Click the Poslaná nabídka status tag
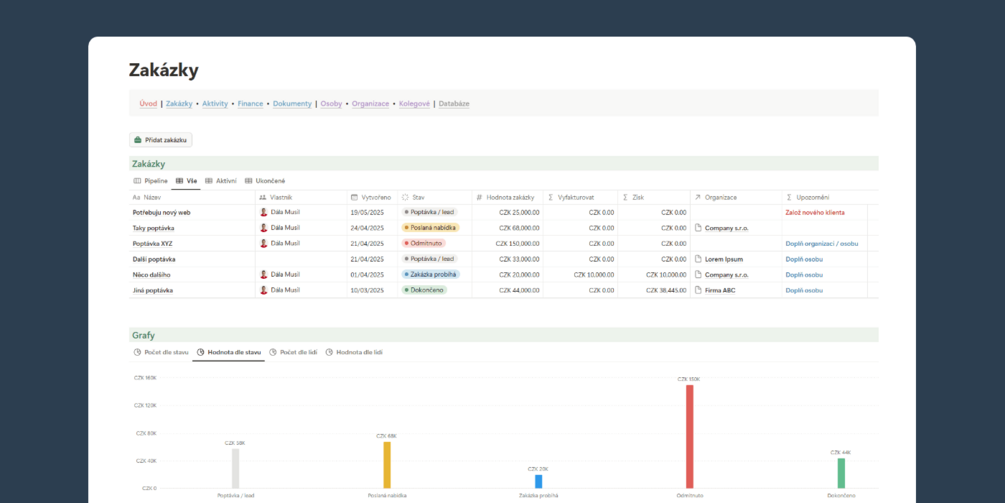This screenshot has height=503, width=1005. 431,227
